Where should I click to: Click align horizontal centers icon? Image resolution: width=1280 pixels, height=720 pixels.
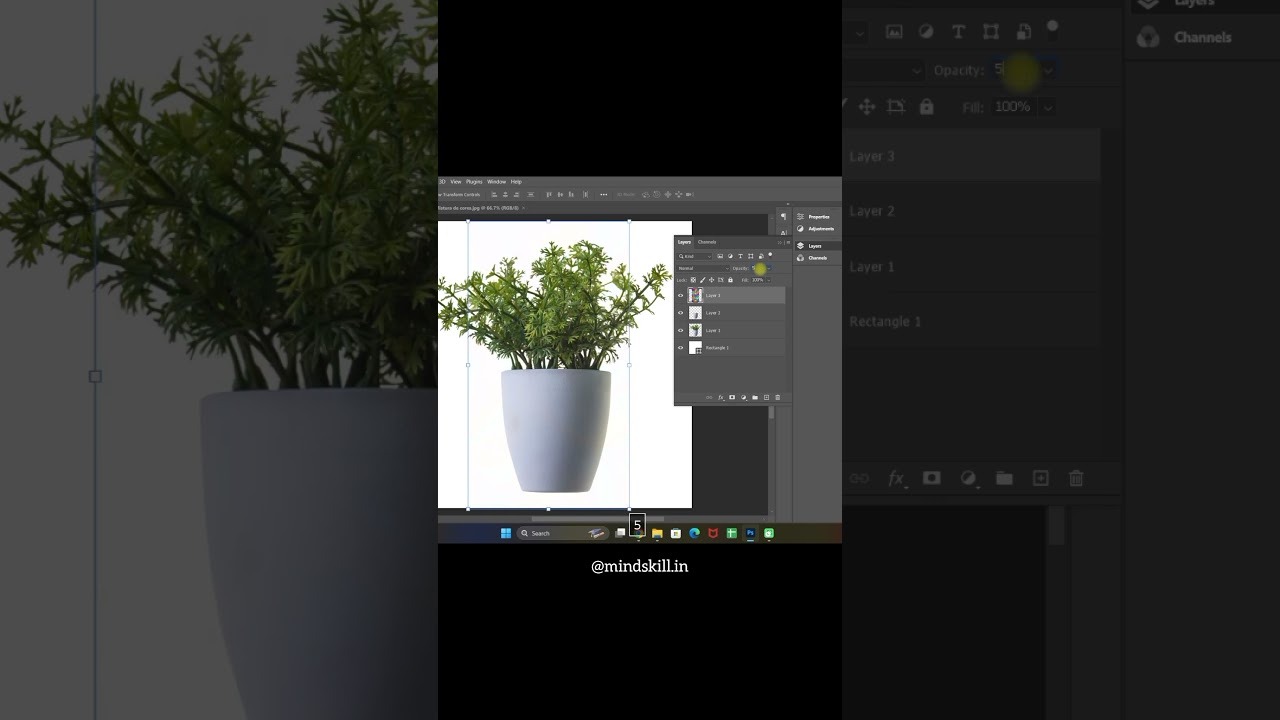pyautogui.click(x=505, y=194)
